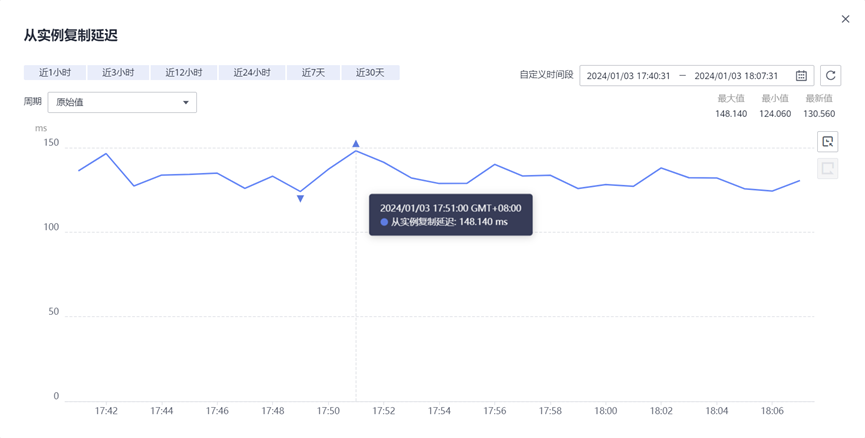Show data for 近7天
This screenshot has width=865, height=438.
313,73
